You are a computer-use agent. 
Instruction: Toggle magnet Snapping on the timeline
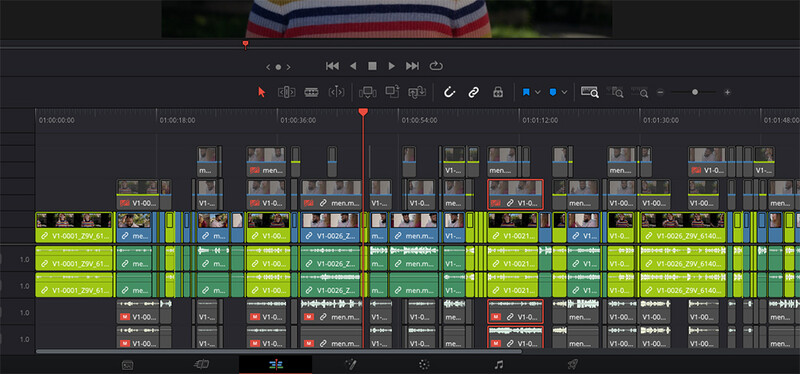(x=449, y=92)
